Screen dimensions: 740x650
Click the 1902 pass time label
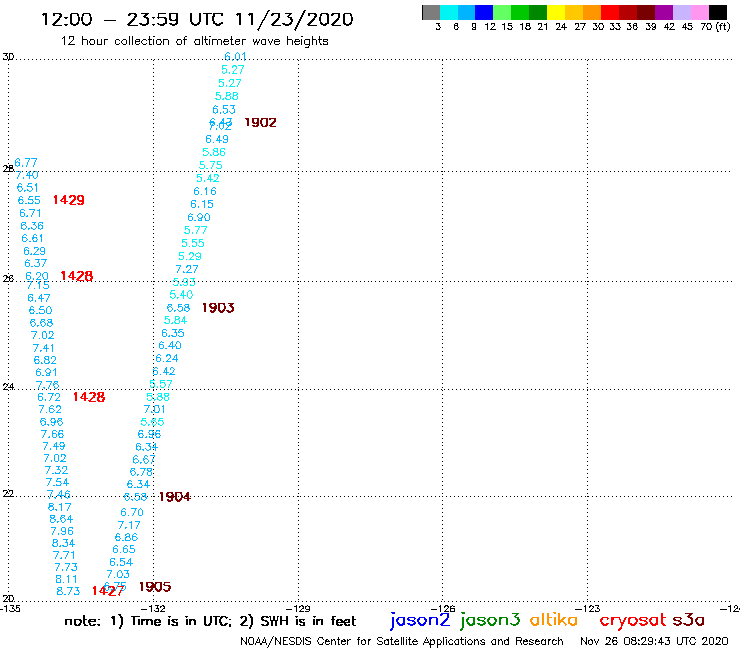pyautogui.click(x=260, y=123)
